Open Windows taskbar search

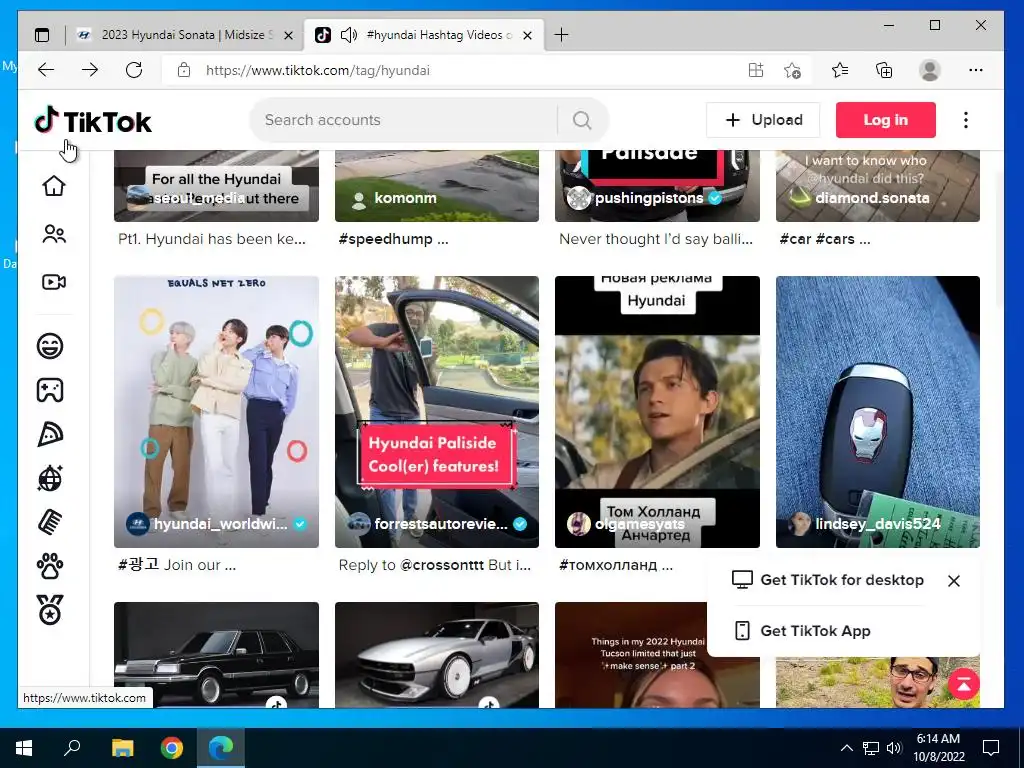pos(72,748)
